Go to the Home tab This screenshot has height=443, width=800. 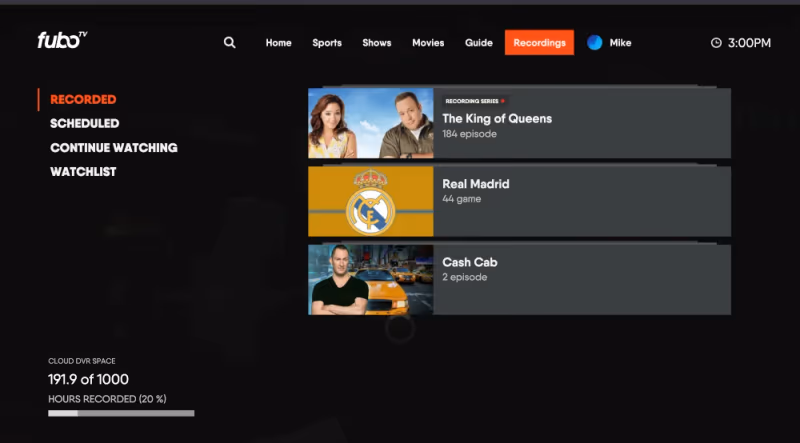click(x=279, y=43)
